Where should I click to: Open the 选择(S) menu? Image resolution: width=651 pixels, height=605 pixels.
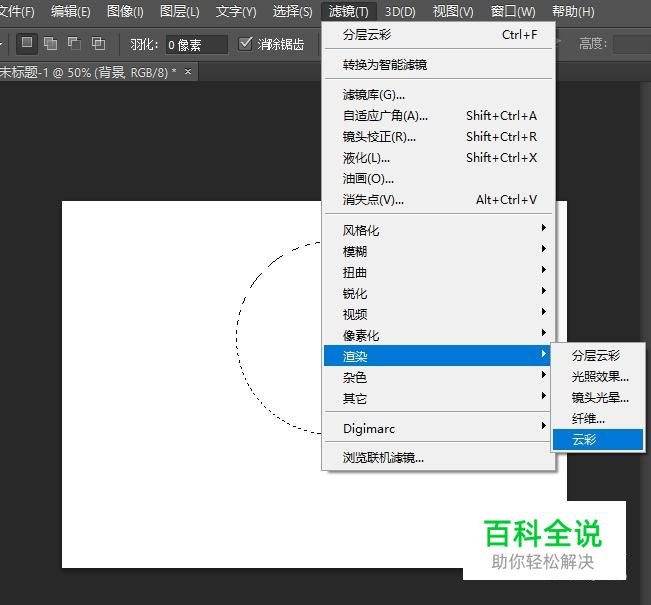tap(292, 11)
